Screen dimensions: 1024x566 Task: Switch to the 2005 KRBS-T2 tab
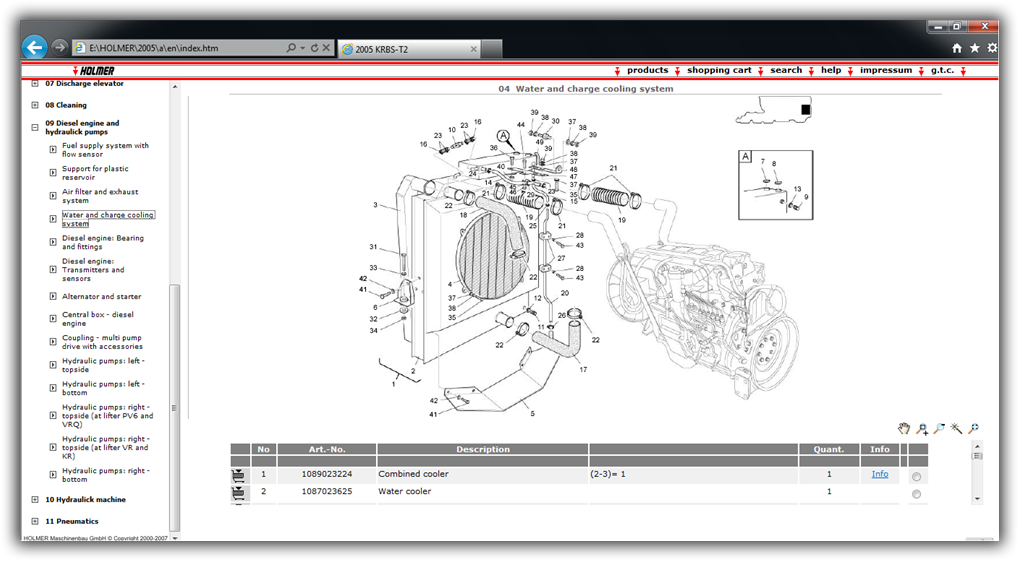(410, 49)
